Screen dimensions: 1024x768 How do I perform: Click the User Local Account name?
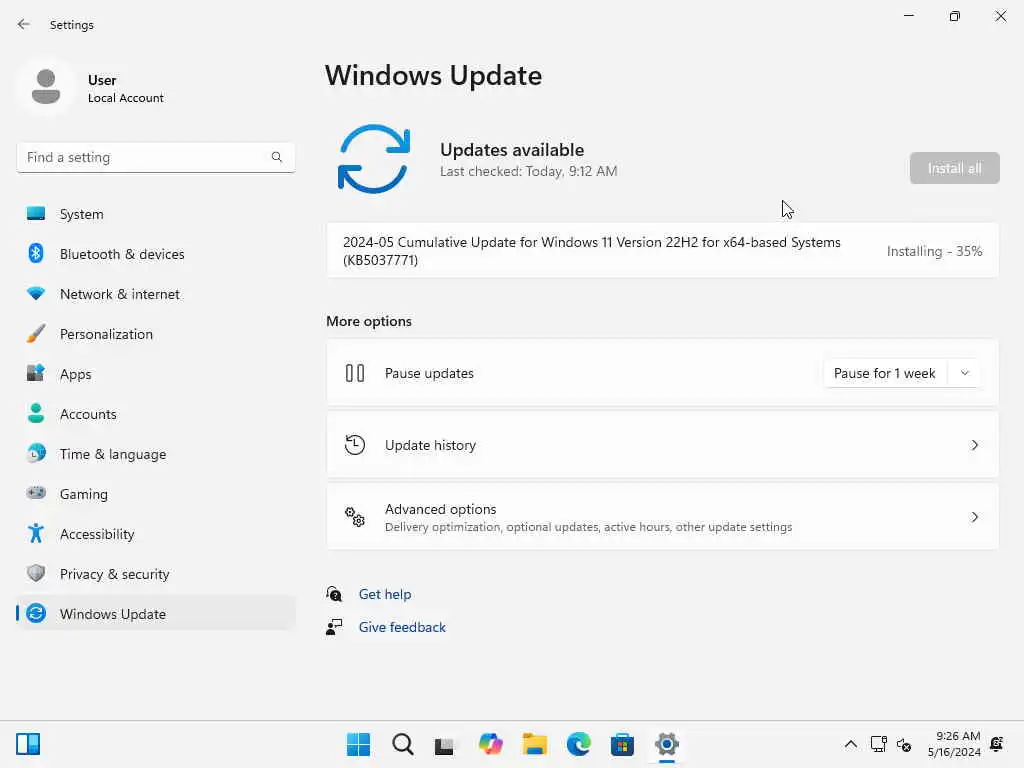(x=125, y=88)
